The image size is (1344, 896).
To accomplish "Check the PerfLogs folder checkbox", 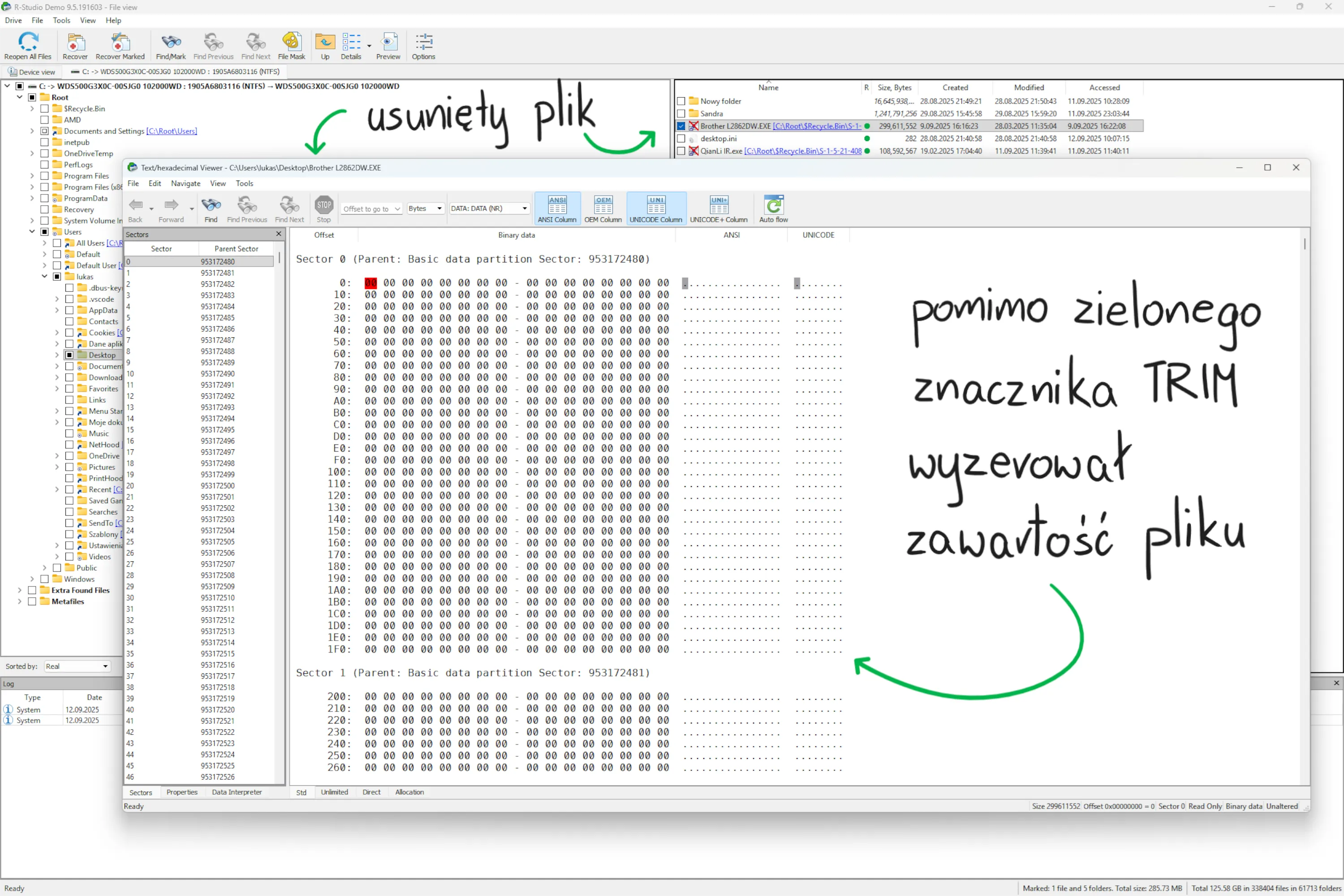I will coord(44,164).
